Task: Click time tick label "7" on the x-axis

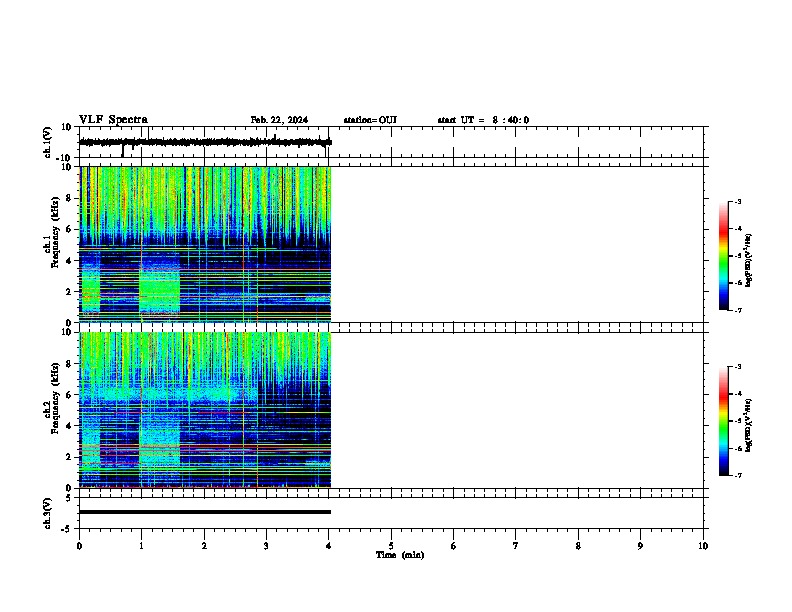Action: coord(516,546)
